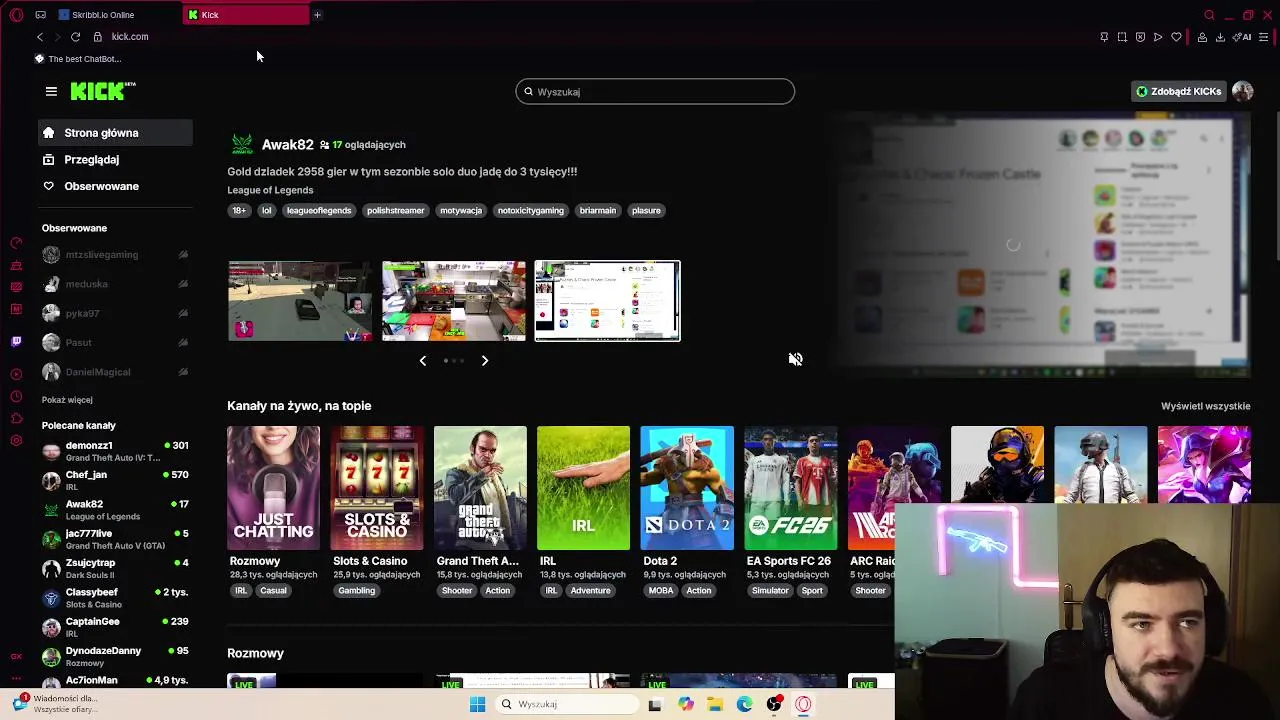Viewport: 1280px width, 720px height.
Task: Click Zdobądź KICKs button
Action: (1178, 91)
